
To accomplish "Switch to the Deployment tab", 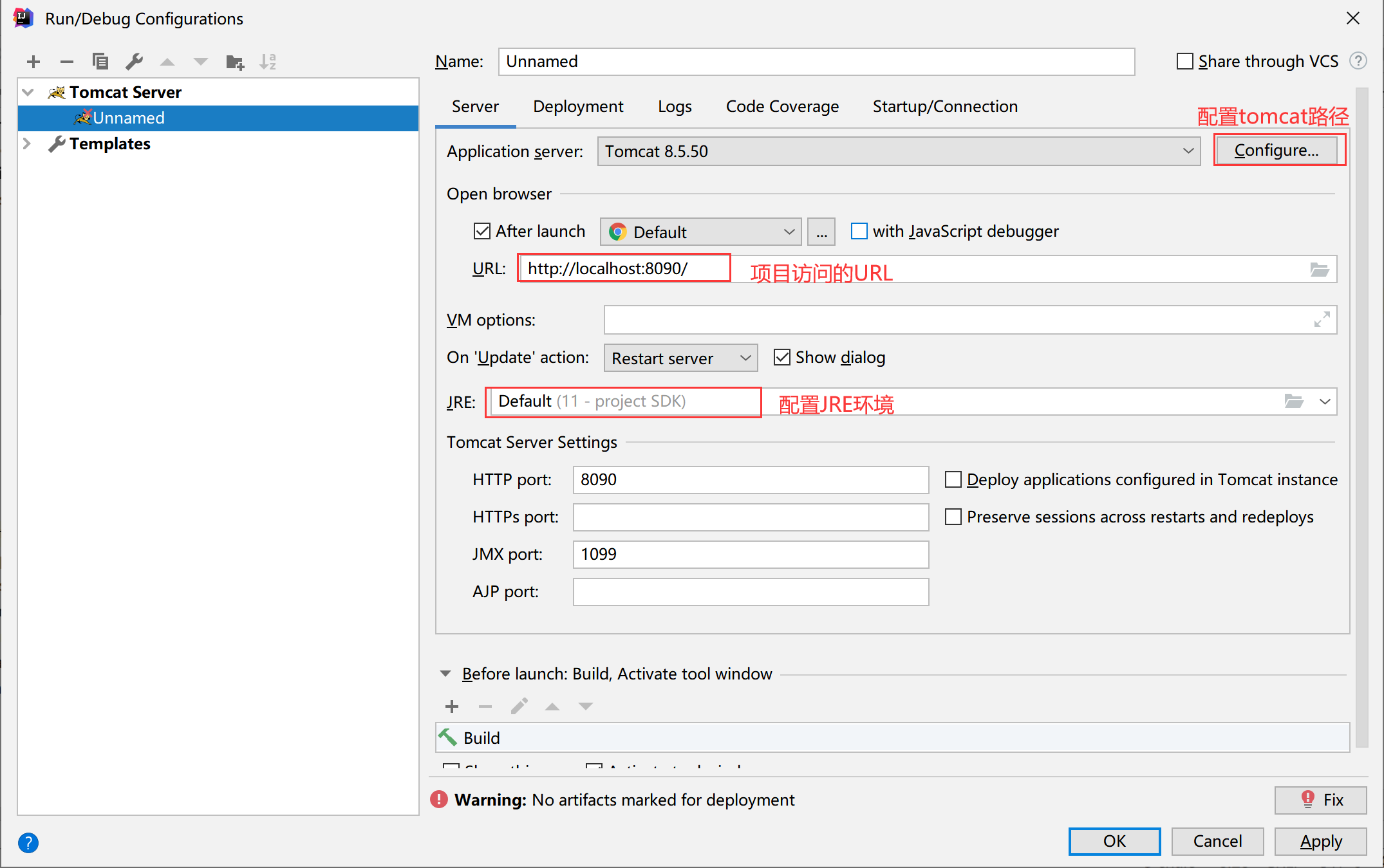I will pyautogui.click(x=577, y=106).
